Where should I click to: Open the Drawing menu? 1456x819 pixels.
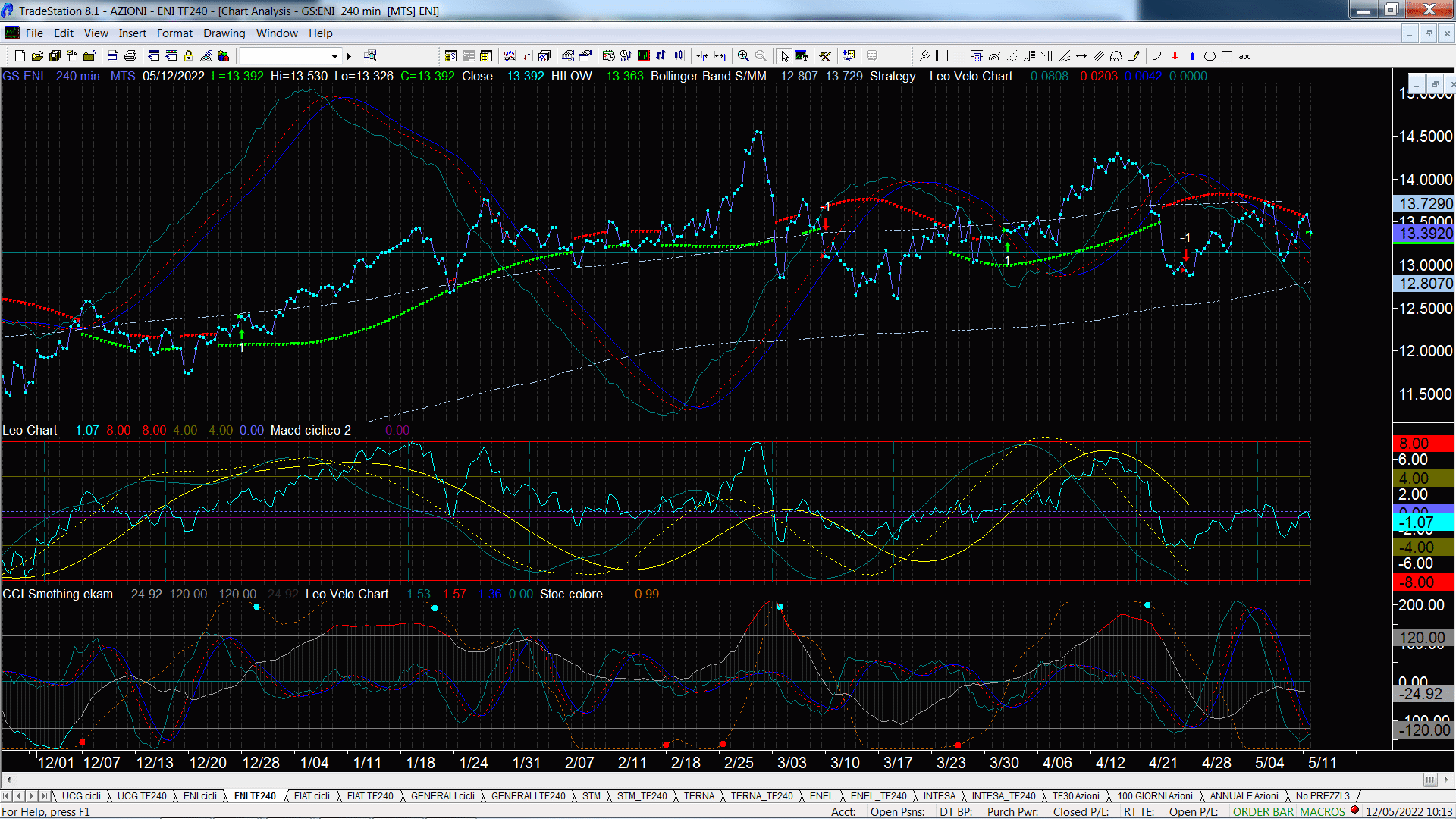[x=224, y=33]
